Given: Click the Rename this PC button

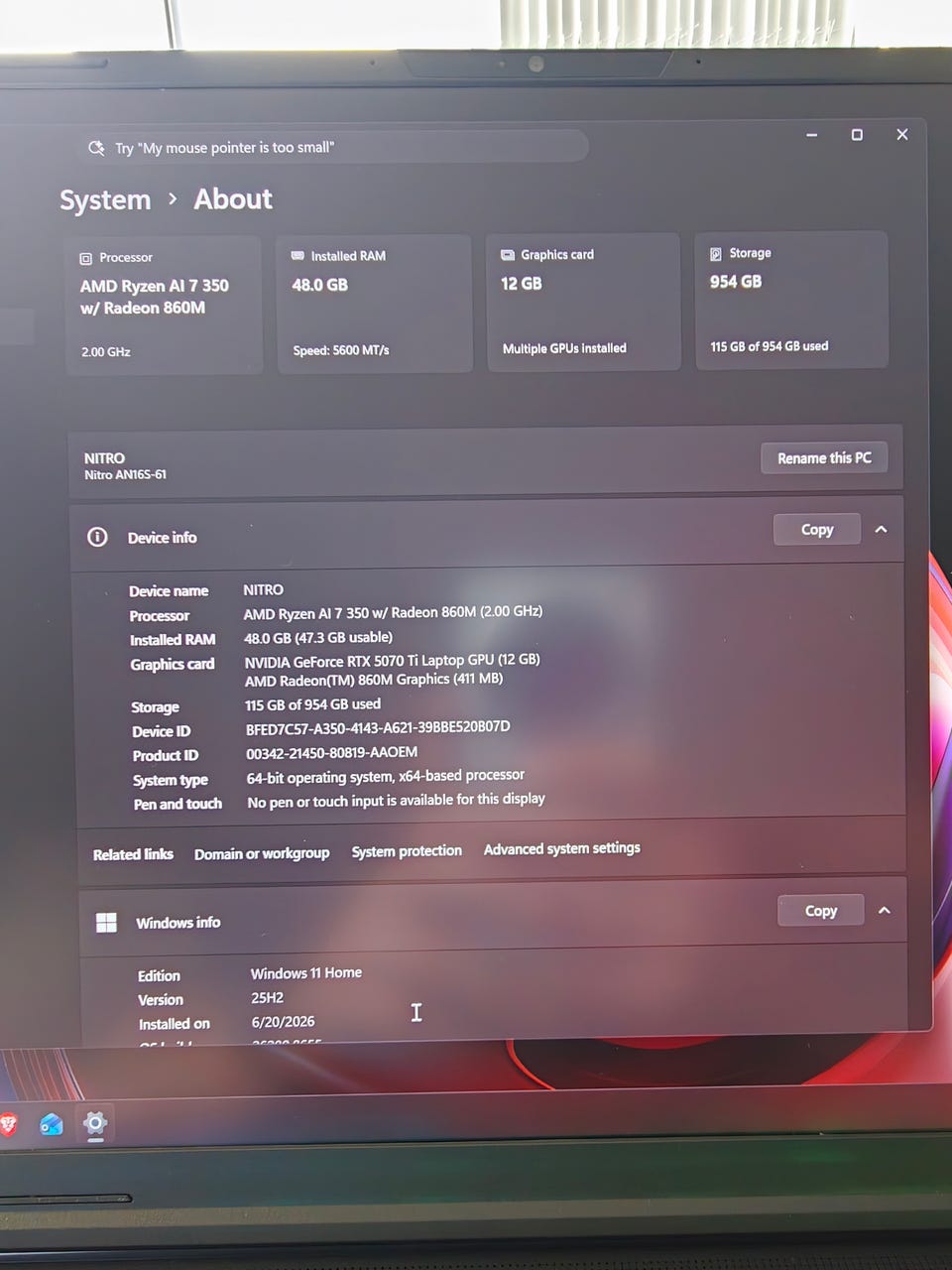Looking at the screenshot, I should (x=824, y=458).
